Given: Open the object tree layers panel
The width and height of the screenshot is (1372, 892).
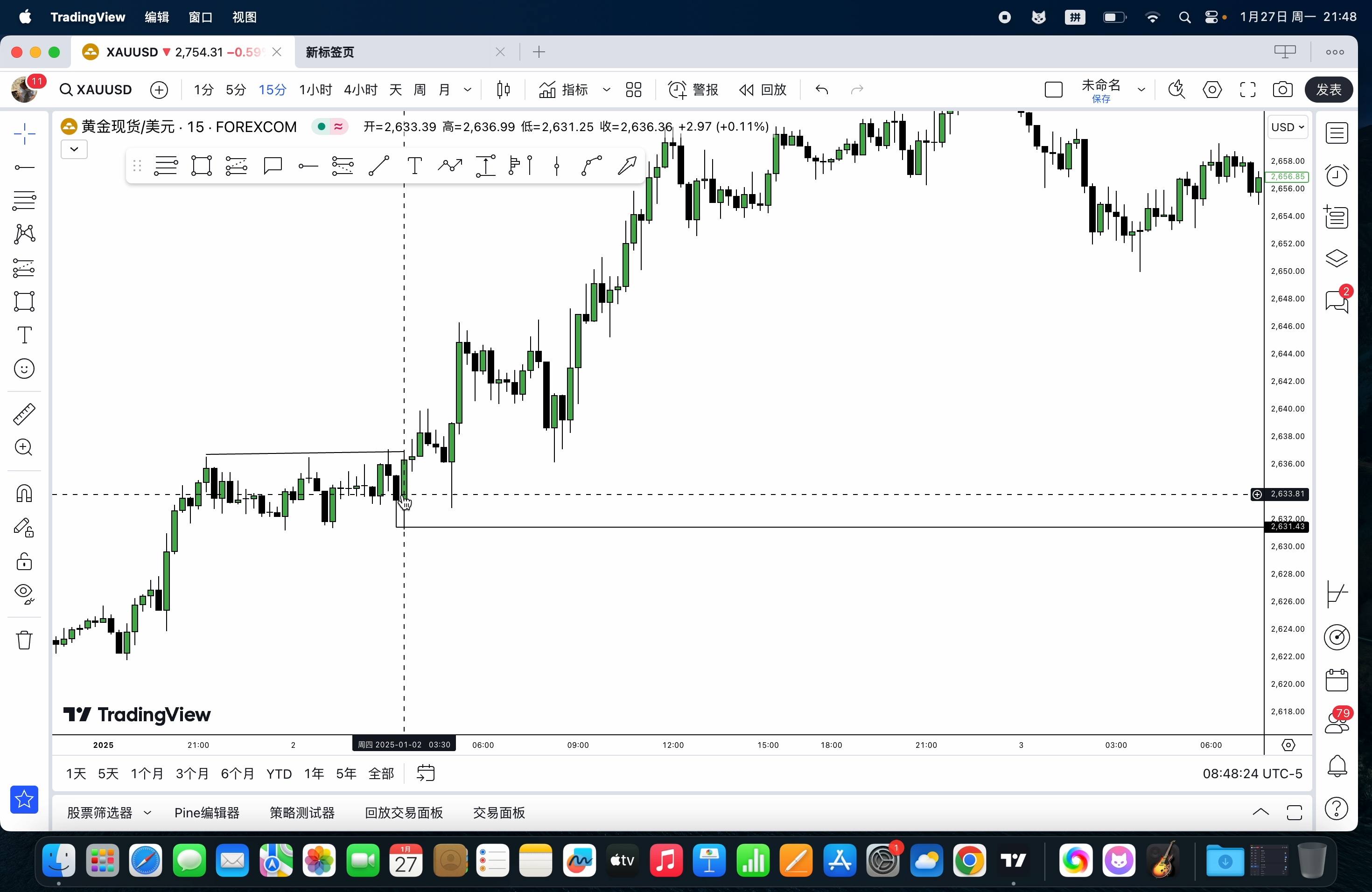Looking at the screenshot, I should (1336, 258).
